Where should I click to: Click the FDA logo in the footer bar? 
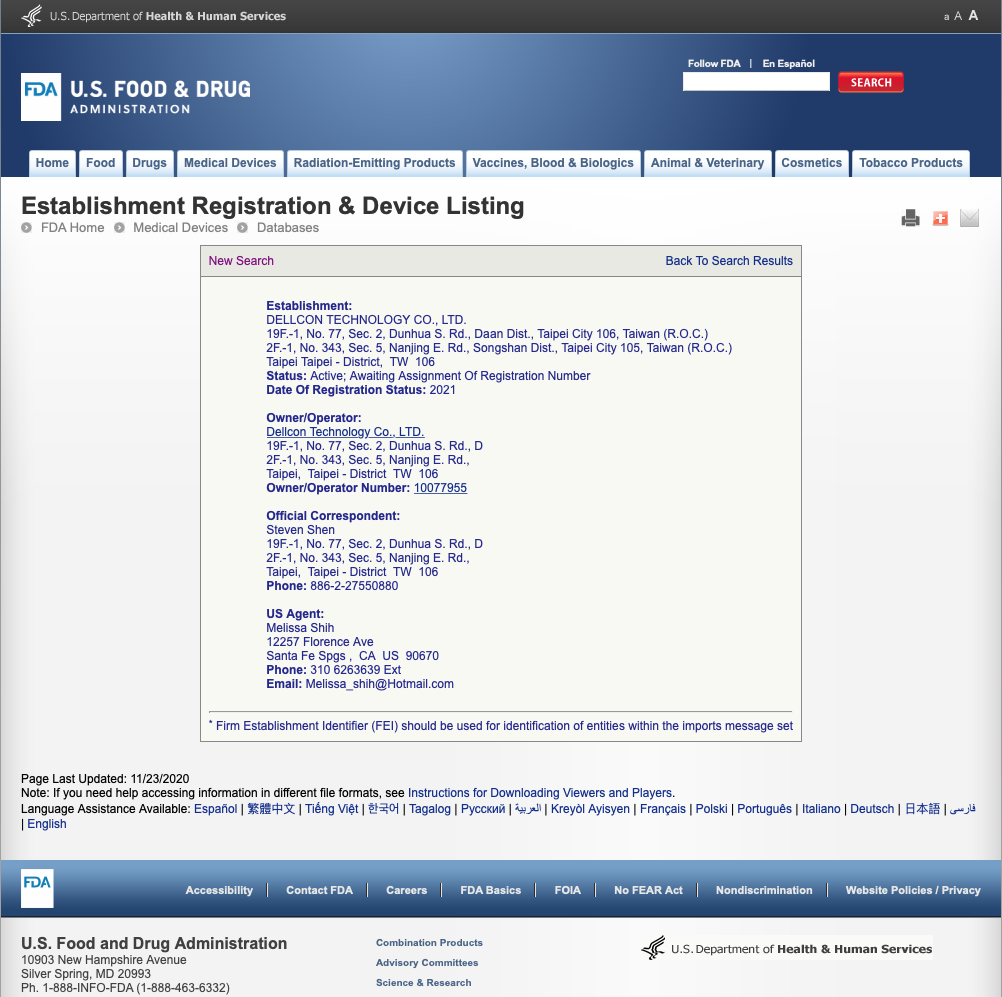pyautogui.click(x=37, y=888)
